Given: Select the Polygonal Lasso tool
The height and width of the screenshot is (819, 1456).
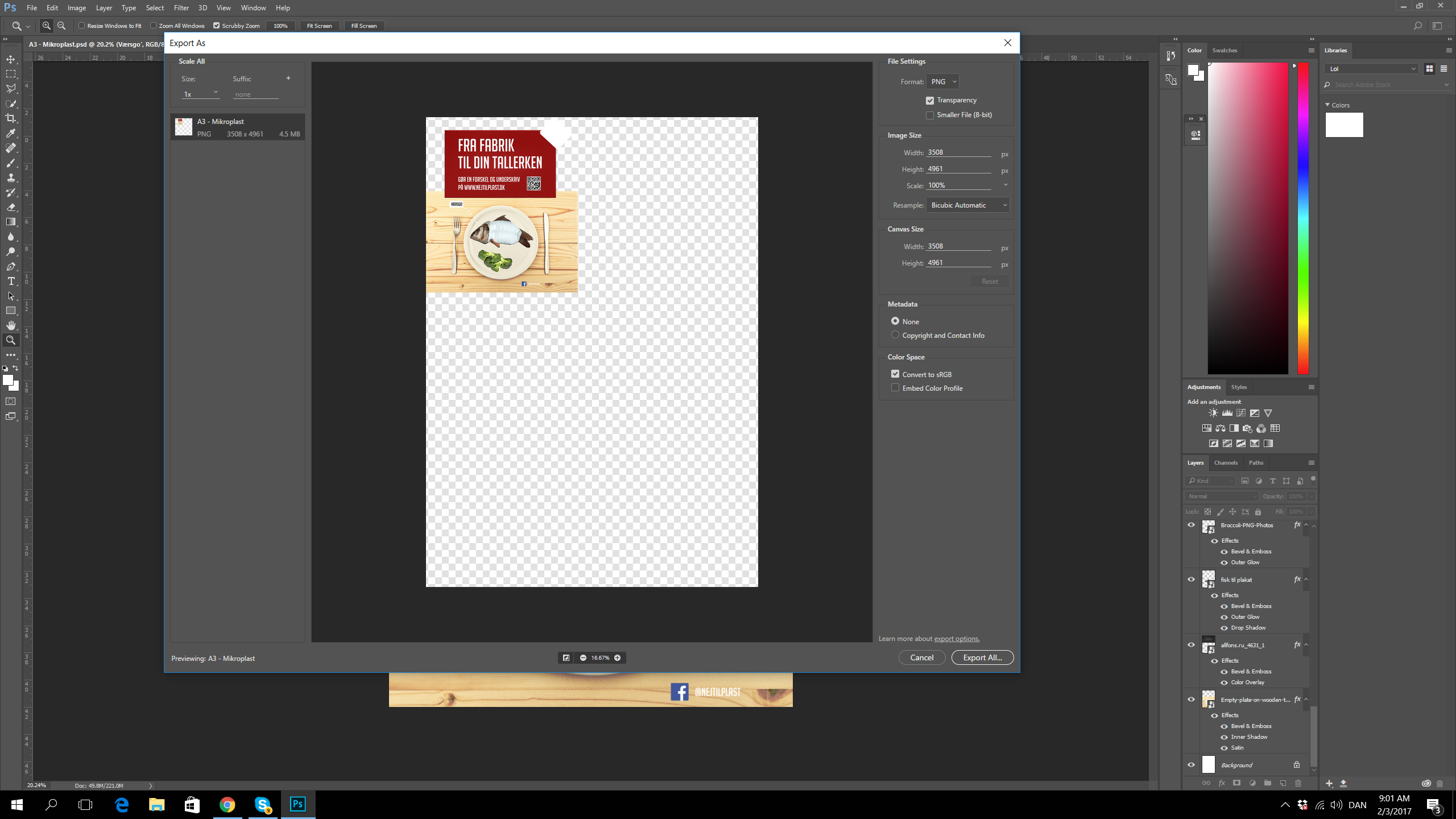Looking at the screenshot, I should pos(11,89).
